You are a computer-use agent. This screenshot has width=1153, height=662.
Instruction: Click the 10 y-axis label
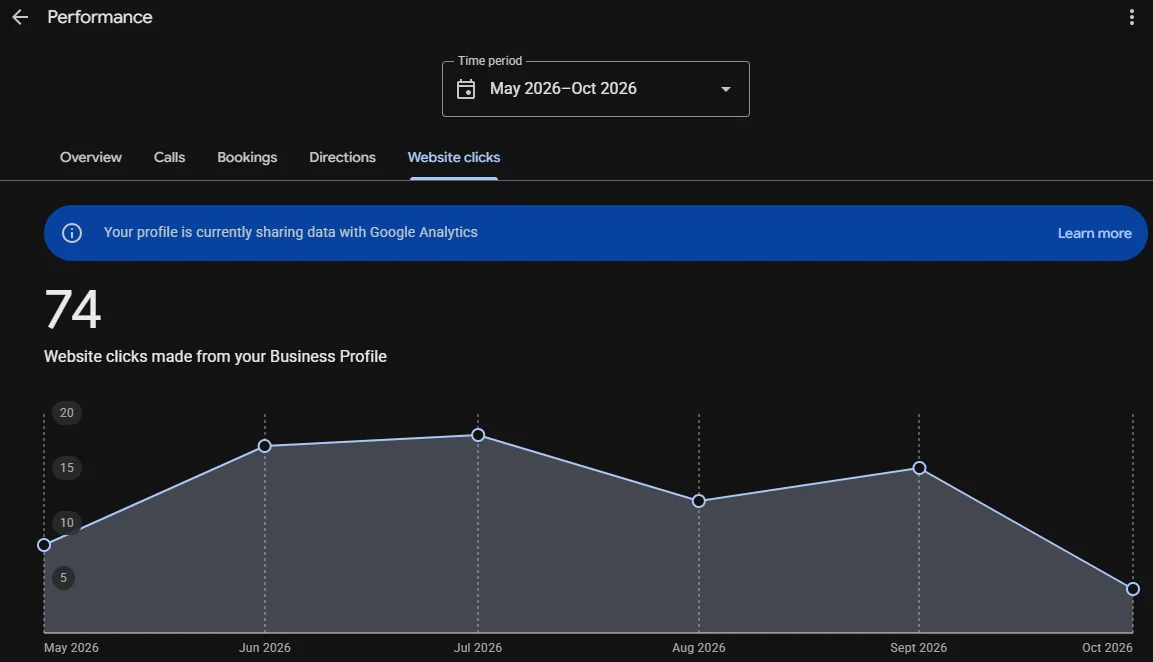[x=67, y=523]
